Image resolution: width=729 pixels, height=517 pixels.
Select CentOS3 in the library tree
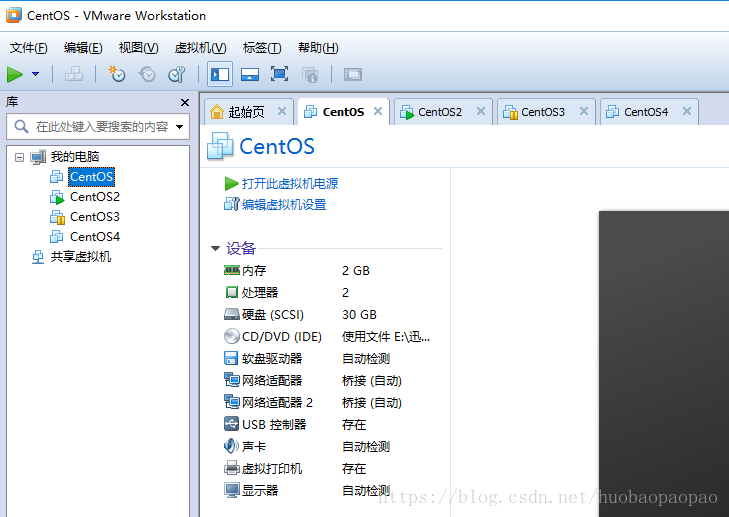(x=95, y=217)
